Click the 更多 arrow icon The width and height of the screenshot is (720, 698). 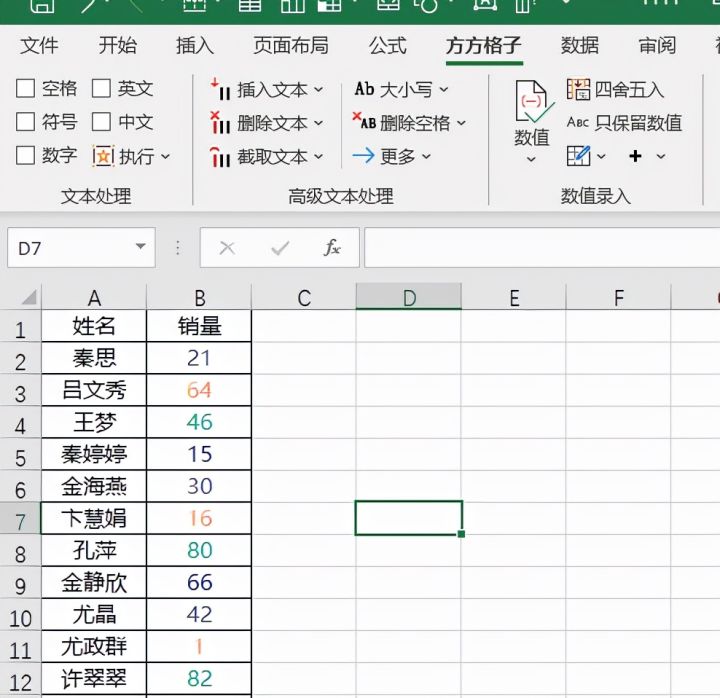point(364,156)
